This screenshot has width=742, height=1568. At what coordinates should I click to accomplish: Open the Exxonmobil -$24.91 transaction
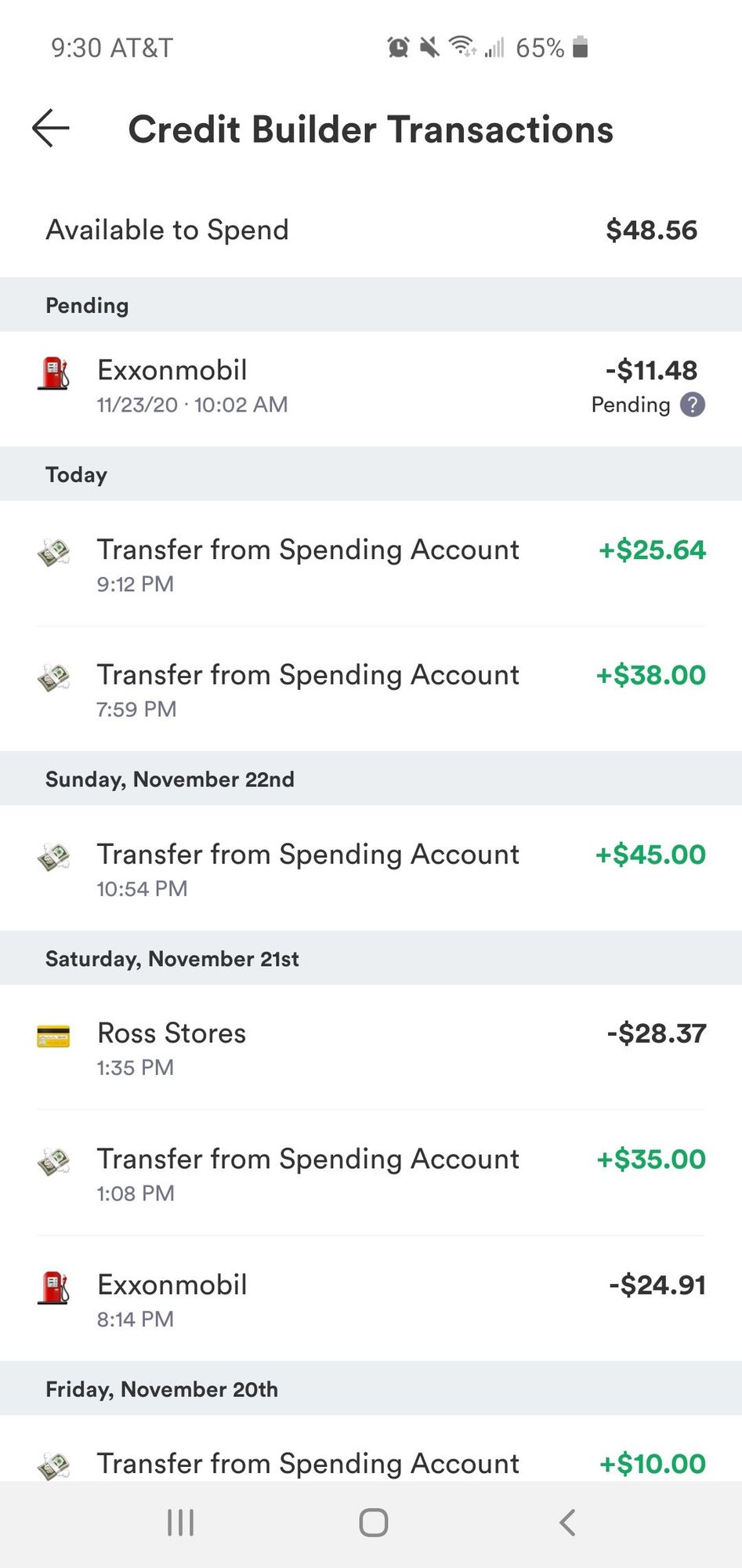point(371,1300)
